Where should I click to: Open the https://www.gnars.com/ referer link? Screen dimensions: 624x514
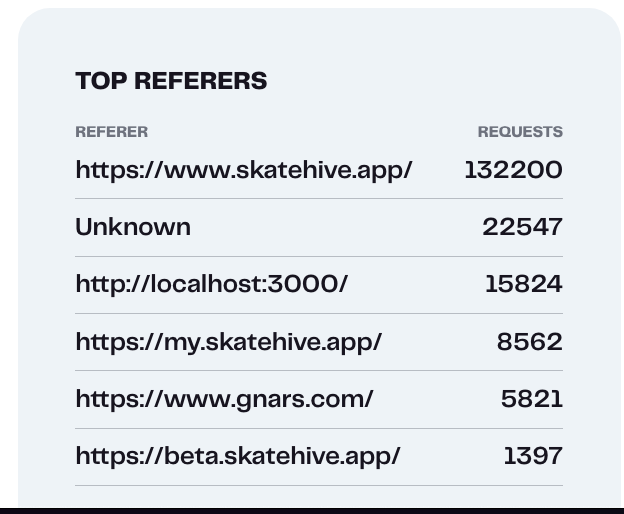tap(224, 399)
